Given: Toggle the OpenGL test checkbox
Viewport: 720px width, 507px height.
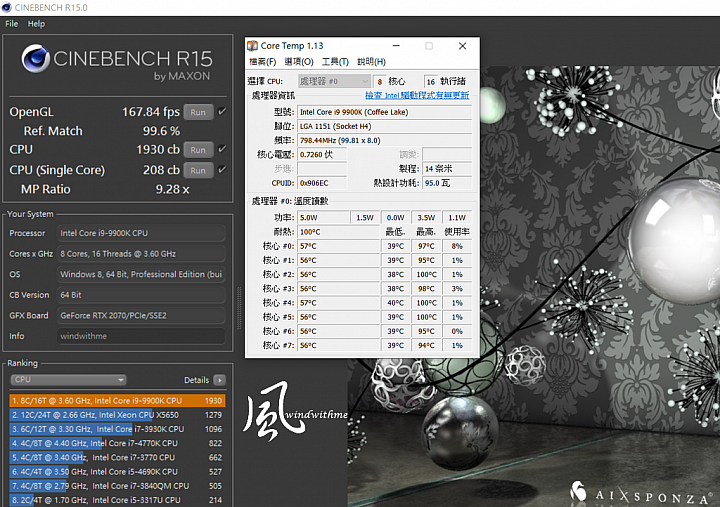Looking at the screenshot, I should [222, 111].
